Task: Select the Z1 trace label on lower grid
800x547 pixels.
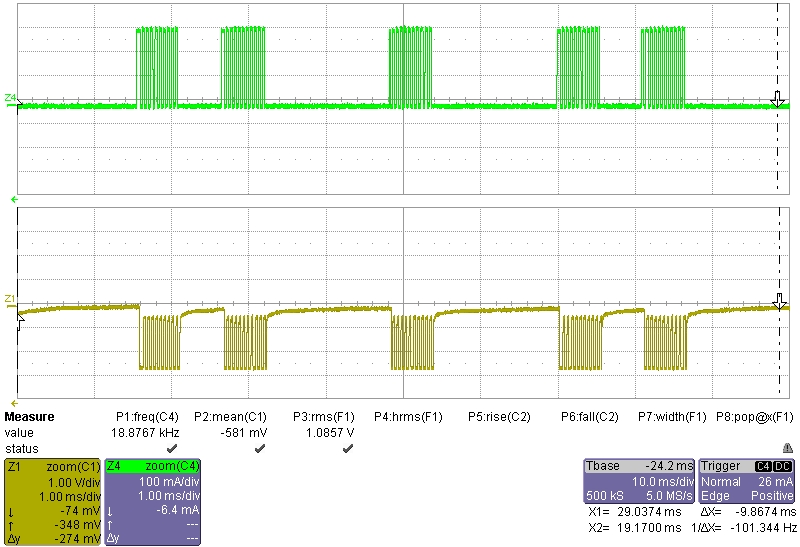Action: click(10, 299)
